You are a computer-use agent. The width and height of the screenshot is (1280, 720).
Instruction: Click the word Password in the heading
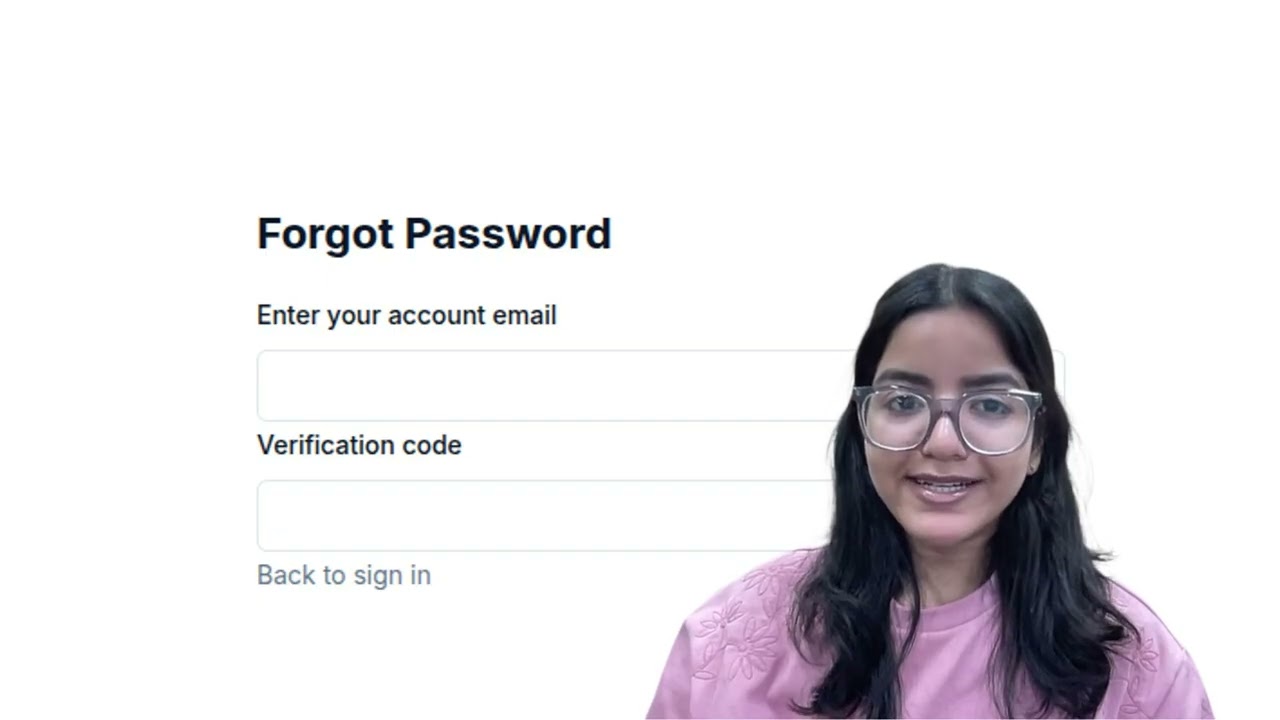pos(508,234)
